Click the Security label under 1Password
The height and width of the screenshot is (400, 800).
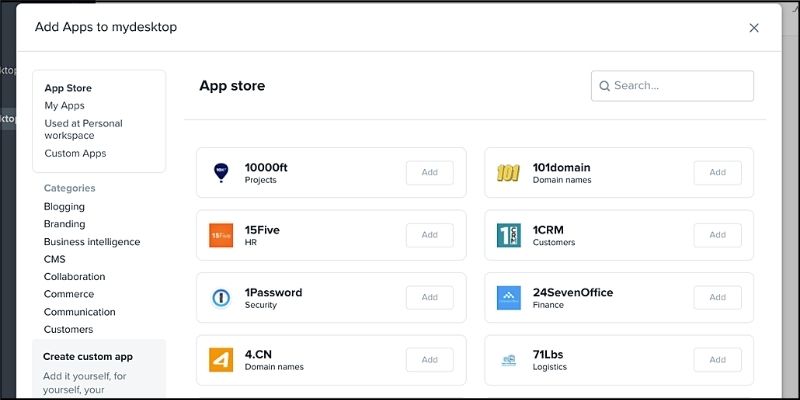[261, 305]
